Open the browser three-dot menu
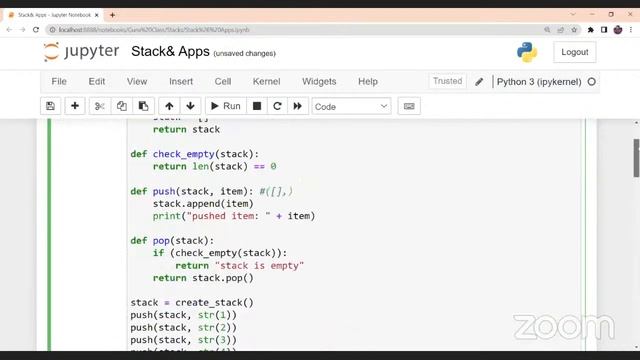Screen dimensions: 640x360 631,30
